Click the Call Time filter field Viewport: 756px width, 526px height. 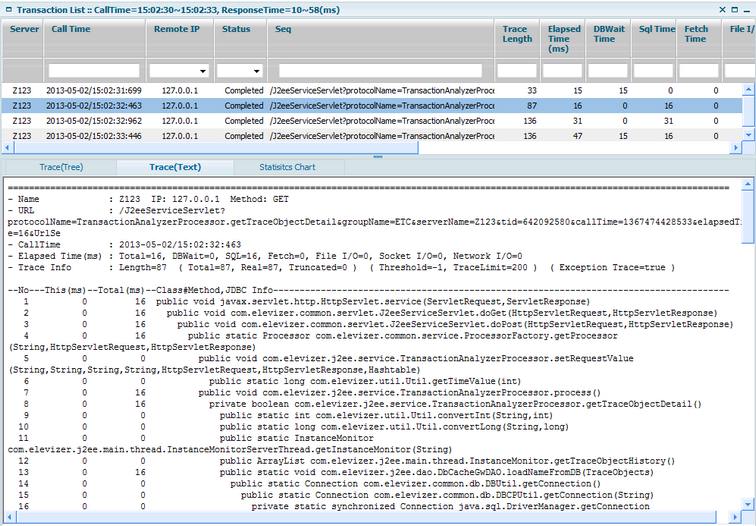[94, 71]
